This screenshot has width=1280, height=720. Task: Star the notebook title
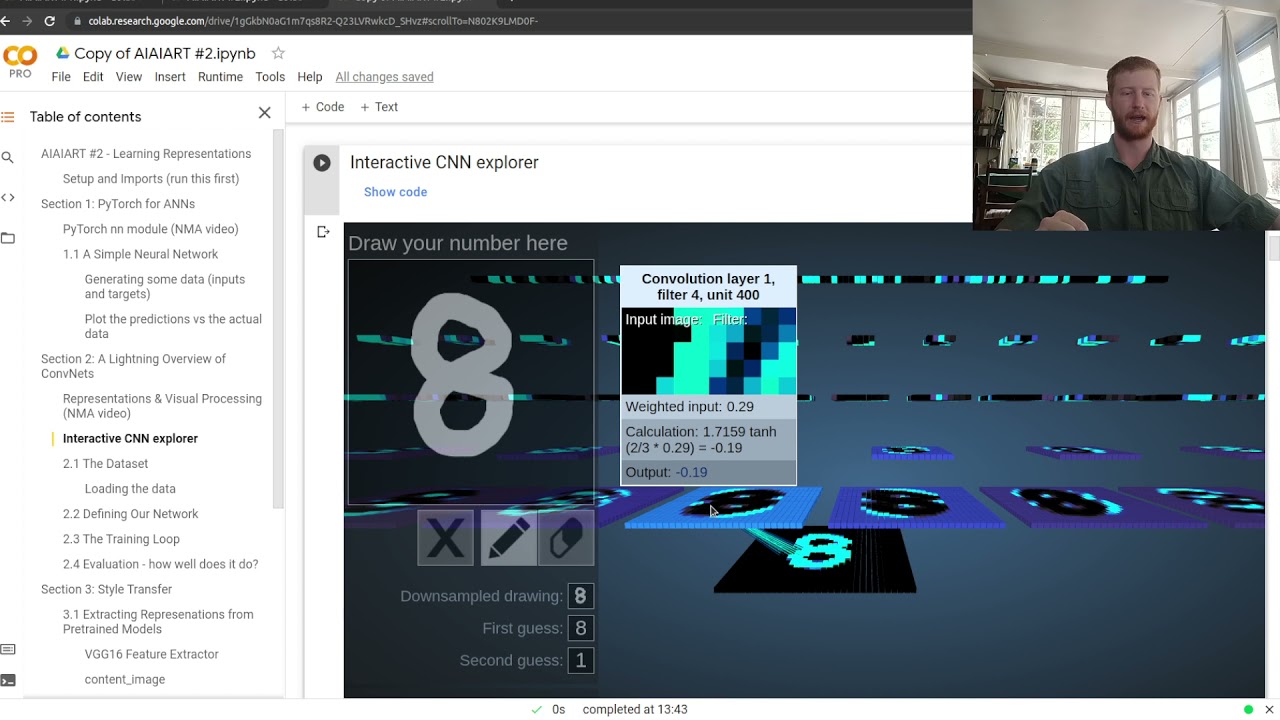coord(278,53)
